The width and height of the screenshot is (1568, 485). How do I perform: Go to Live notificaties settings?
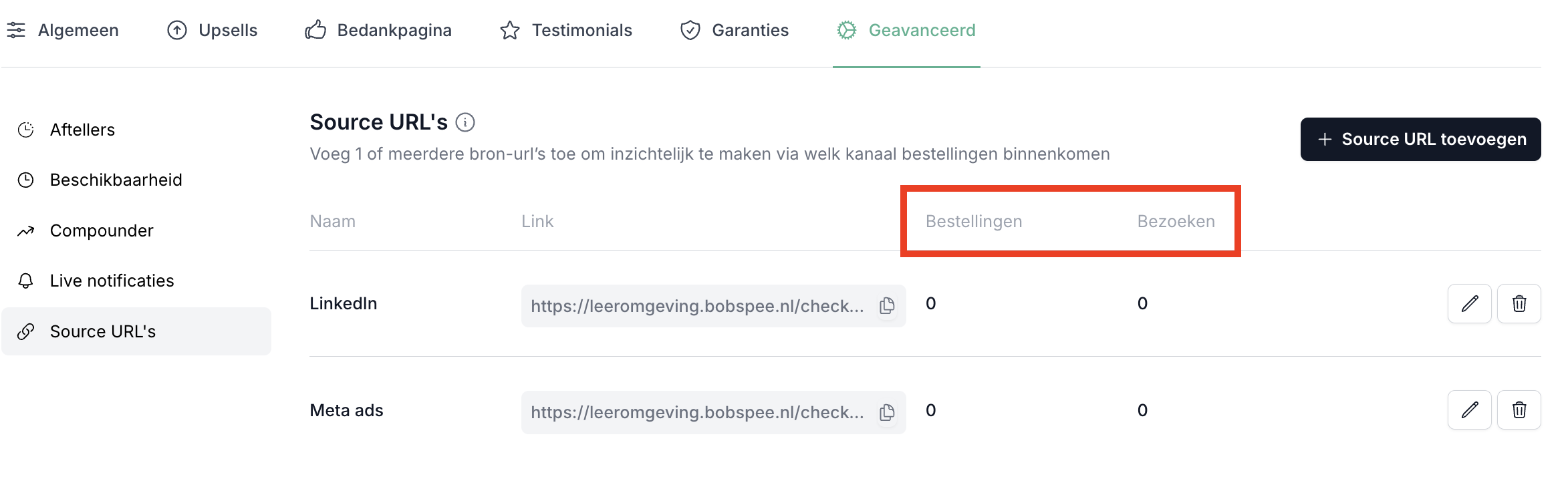click(x=112, y=281)
